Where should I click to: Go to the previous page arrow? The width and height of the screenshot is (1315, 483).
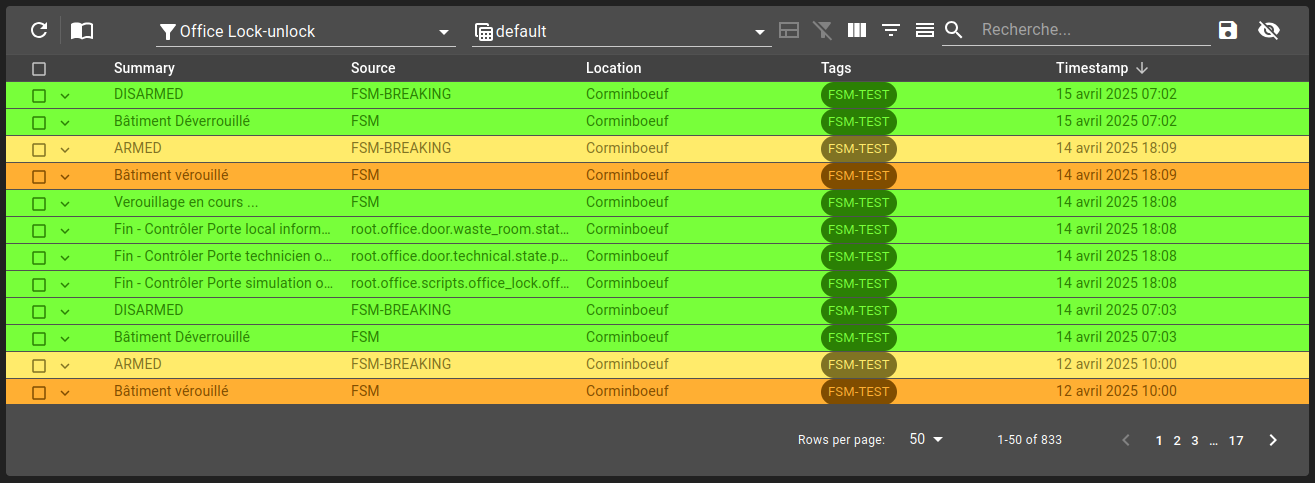[x=1127, y=440]
